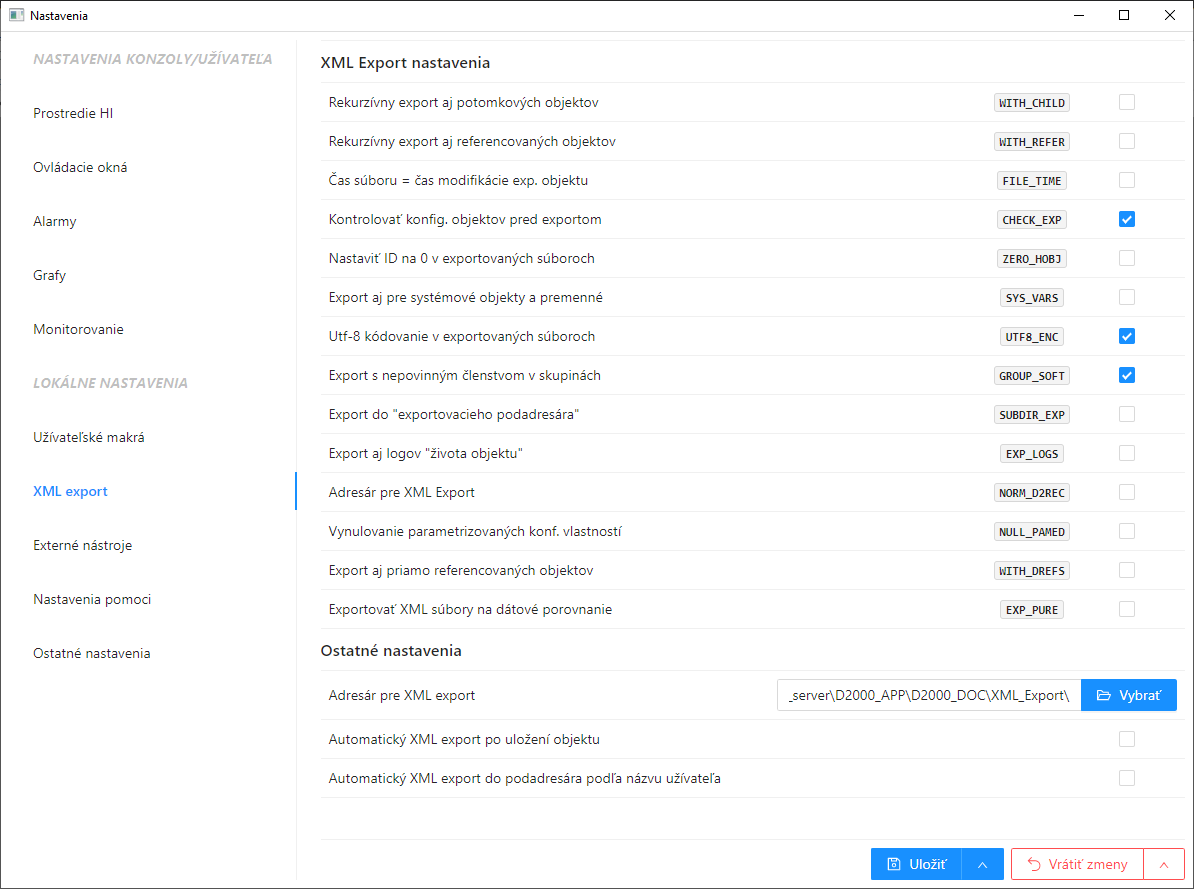Click the Nastavenia window app icon
The width and height of the screenshot is (1194, 889).
point(16,15)
